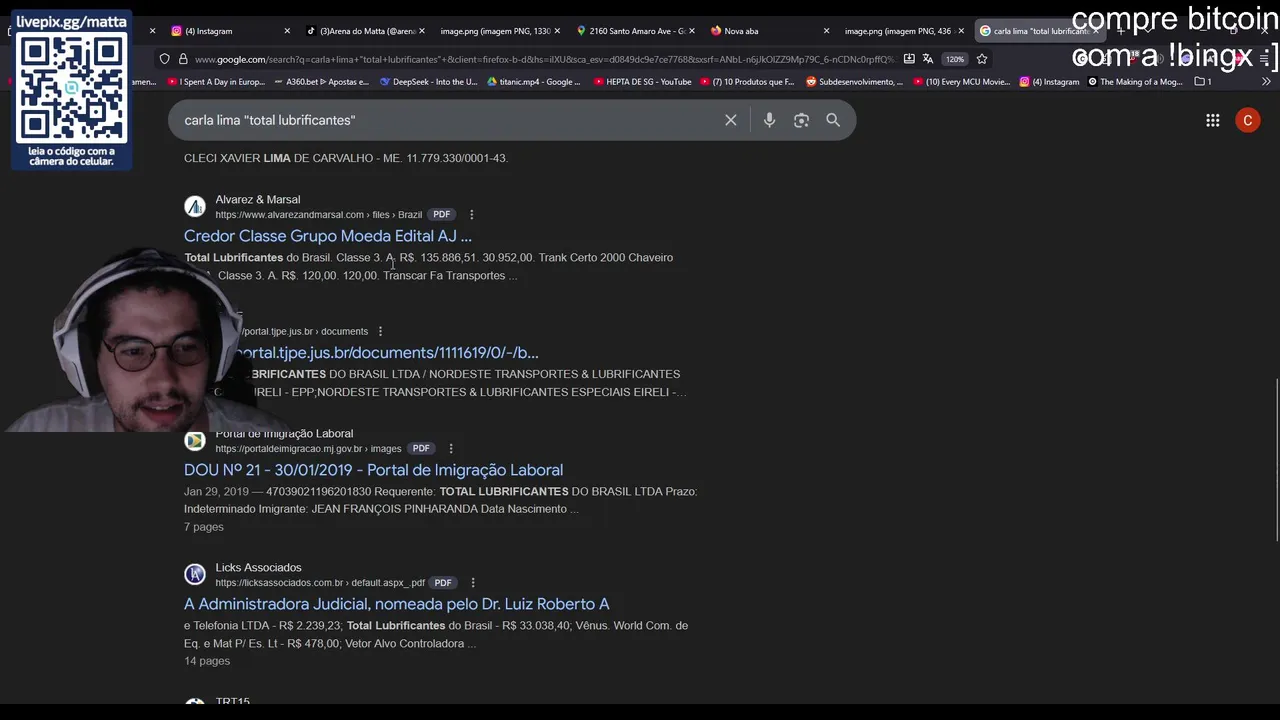Open 'A Administradora Judicial, nomeada pelo' result
Viewport: 1280px width, 720px height.
pos(396,604)
